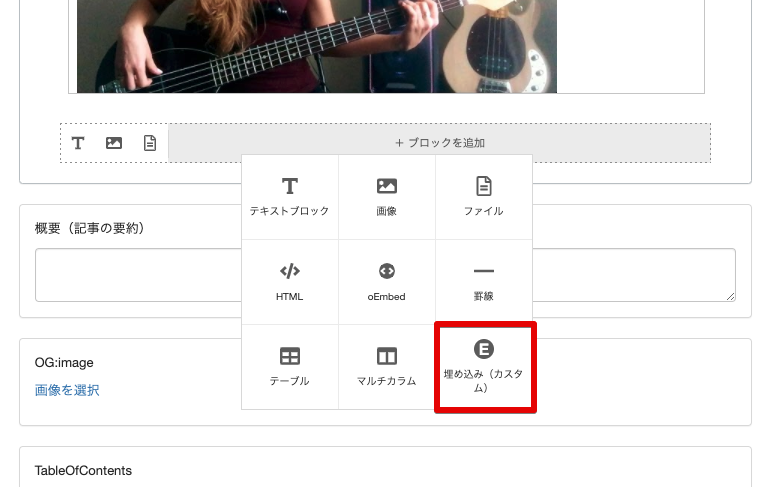
Task: Insert an HTML code block
Action: click(x=289, y=281)
